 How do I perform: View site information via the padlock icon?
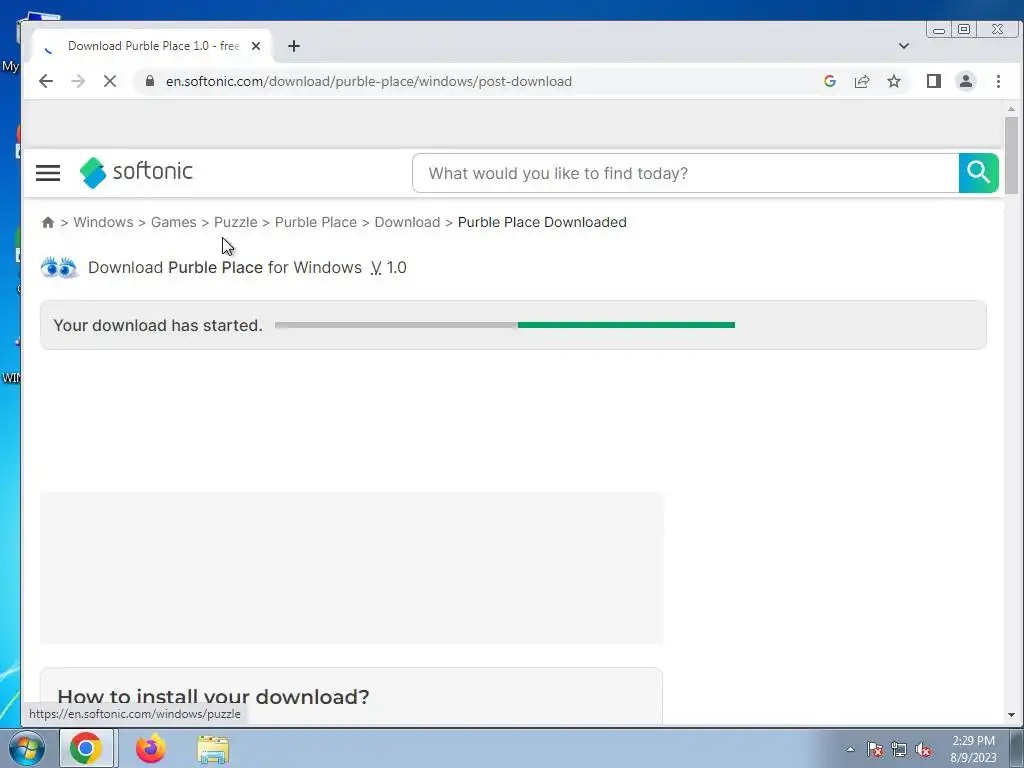tap(150, 81)
